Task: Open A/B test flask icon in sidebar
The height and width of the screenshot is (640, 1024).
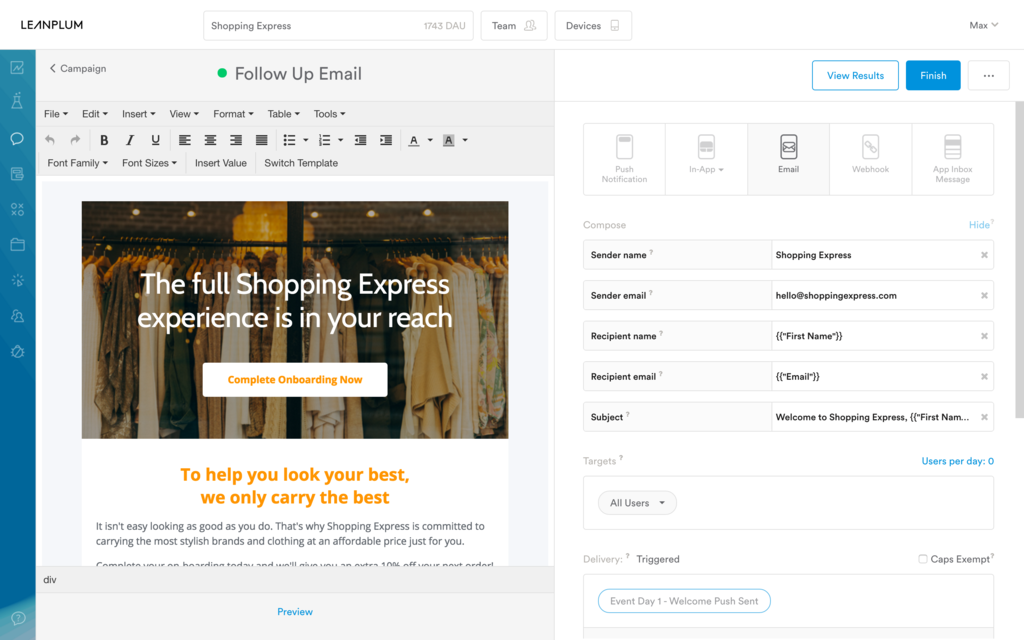Action: (18, 101)
